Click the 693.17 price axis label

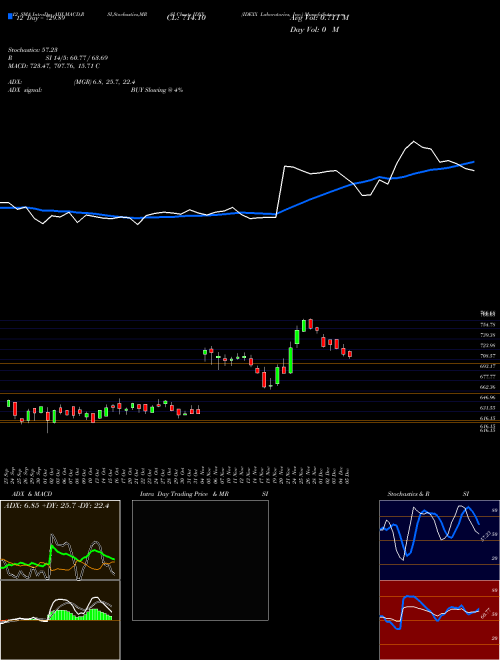(x=487, y=366)
